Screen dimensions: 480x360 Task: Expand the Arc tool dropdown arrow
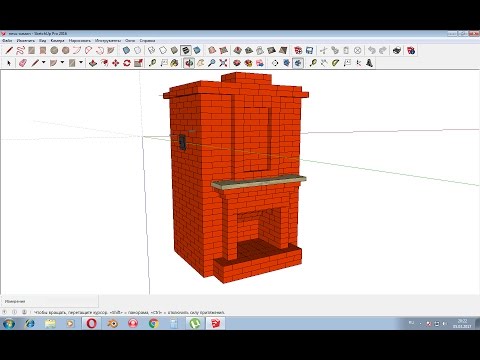point(62,63)
